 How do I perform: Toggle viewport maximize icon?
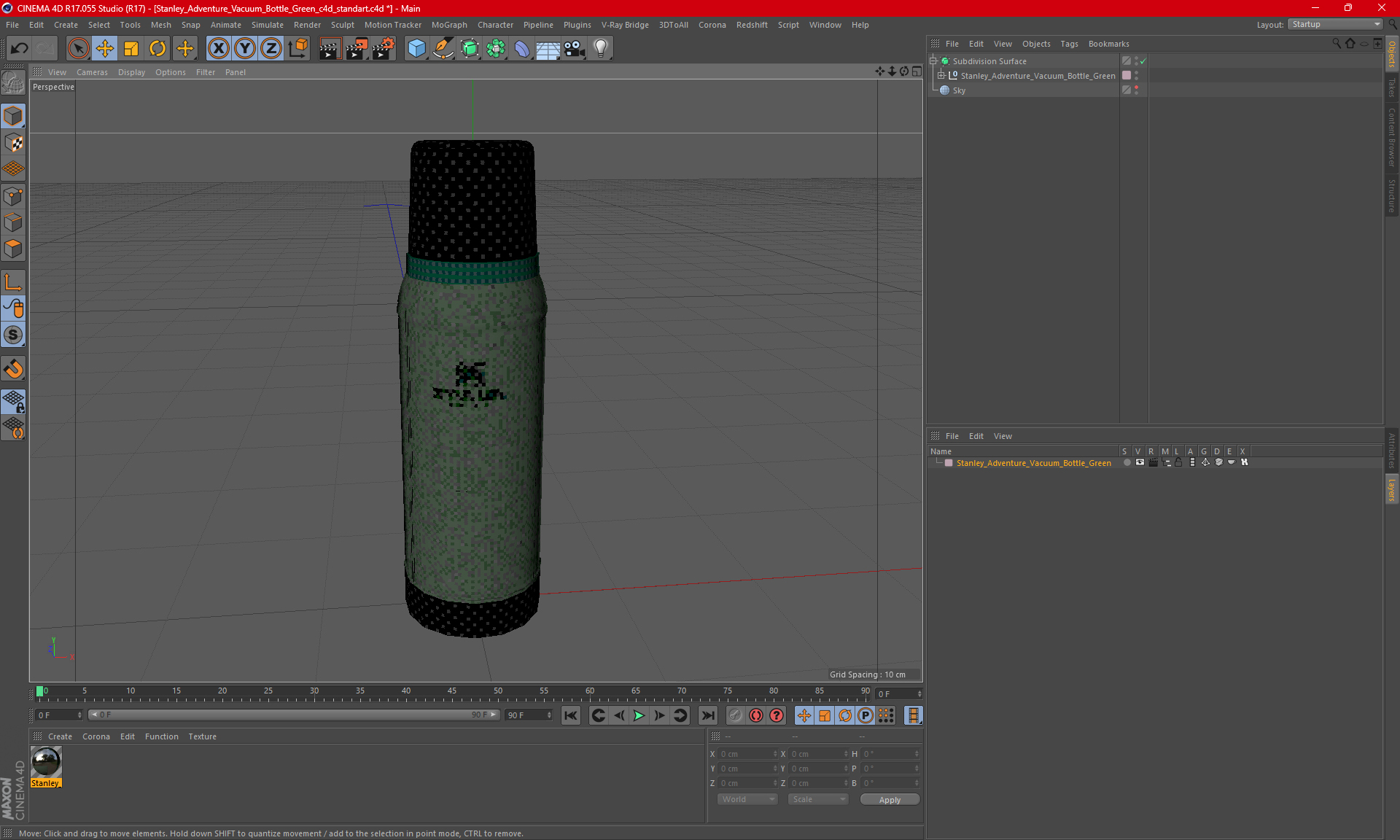tap(917, 71)
